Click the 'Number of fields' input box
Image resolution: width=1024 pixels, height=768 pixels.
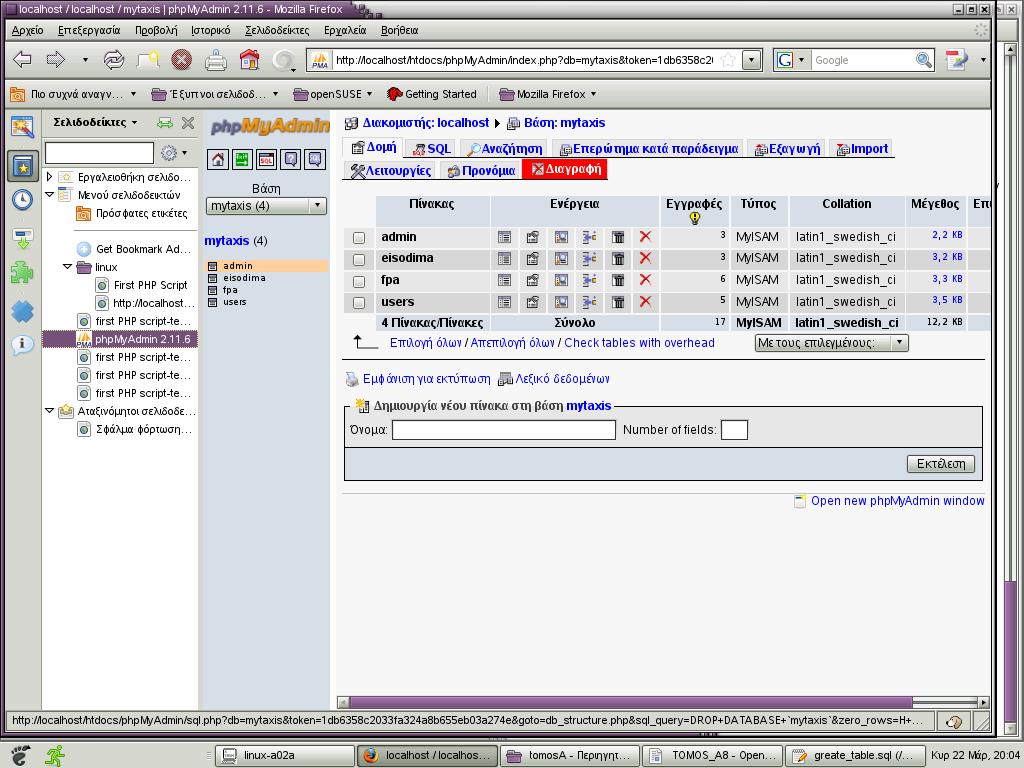pyautogui.click(x=734, y=430)
